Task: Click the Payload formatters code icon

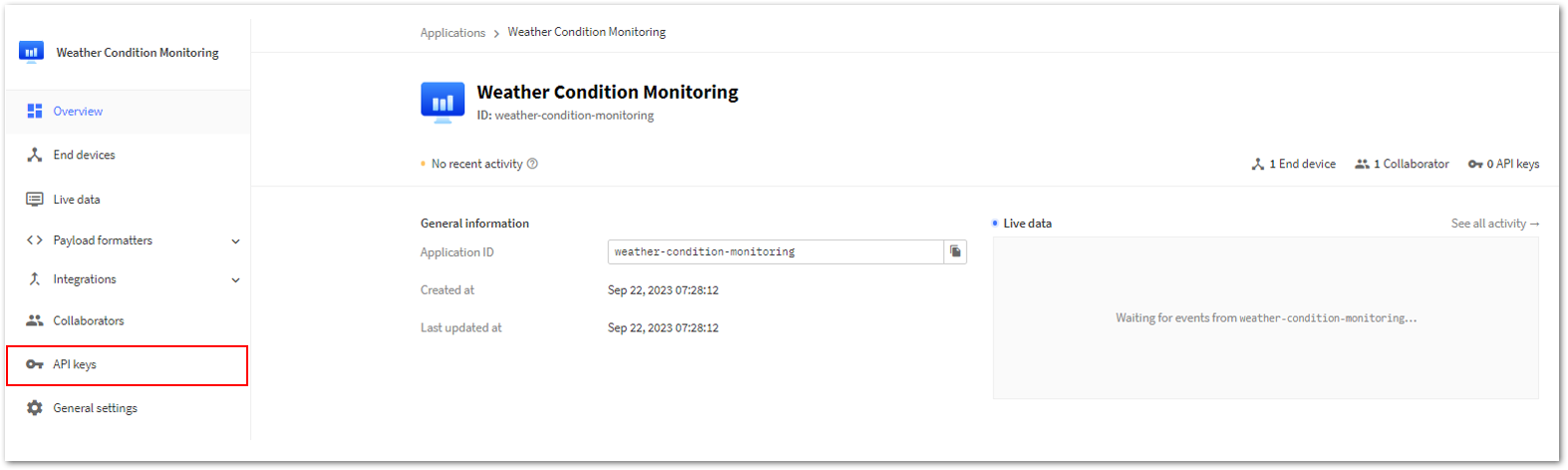Action: click(x=35, y=240)
